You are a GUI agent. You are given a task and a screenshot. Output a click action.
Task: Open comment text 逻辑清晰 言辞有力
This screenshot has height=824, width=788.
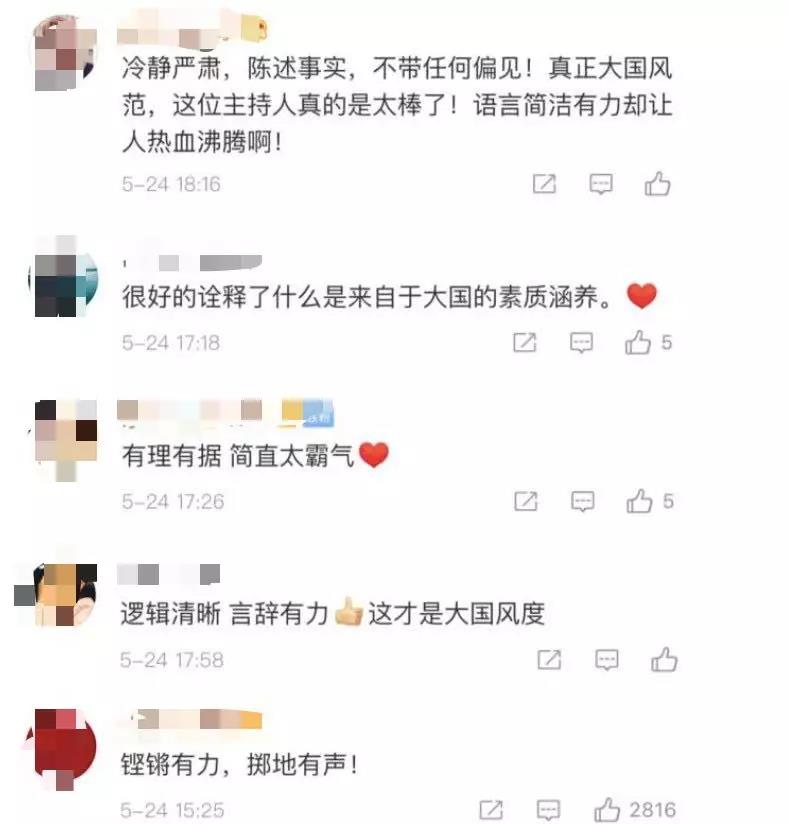(x=224, y=613)
